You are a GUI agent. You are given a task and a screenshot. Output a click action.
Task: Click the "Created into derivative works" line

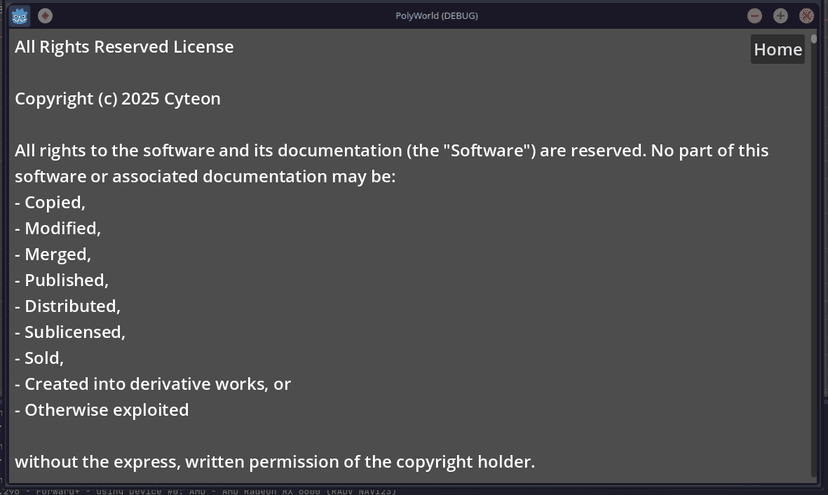[x=152, y=384]
